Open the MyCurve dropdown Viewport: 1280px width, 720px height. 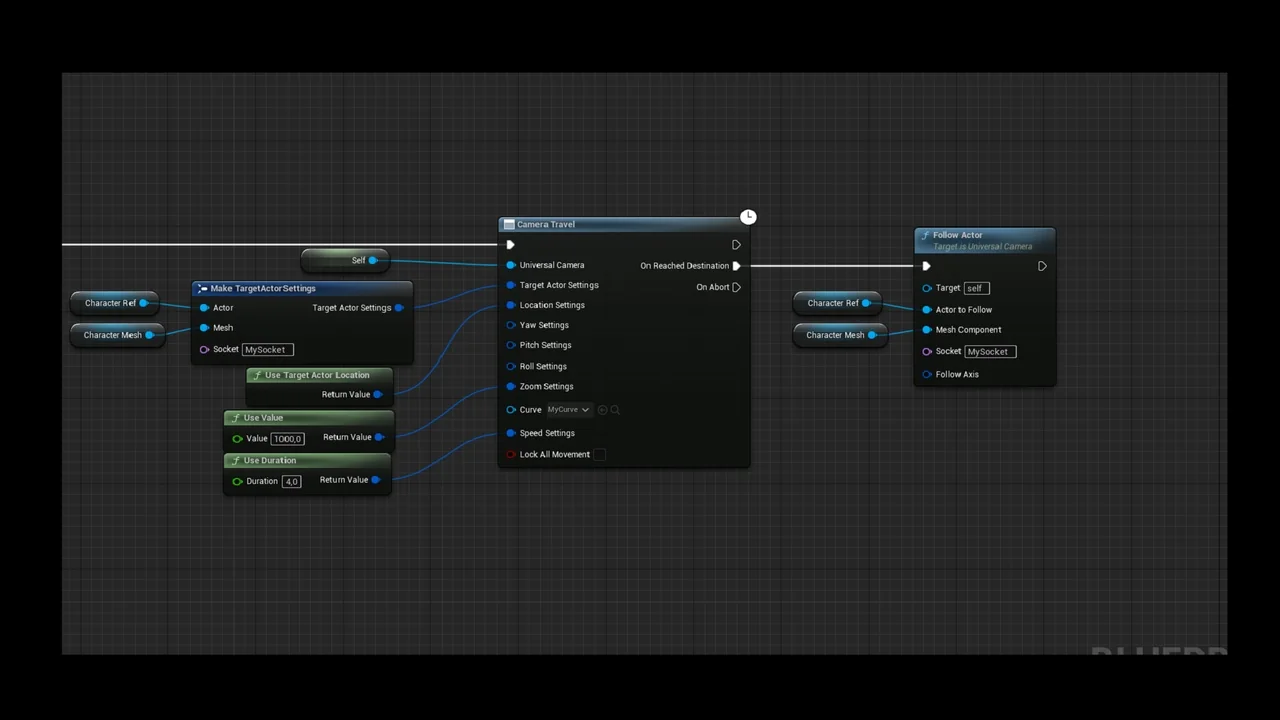click(x=567, y=409)
